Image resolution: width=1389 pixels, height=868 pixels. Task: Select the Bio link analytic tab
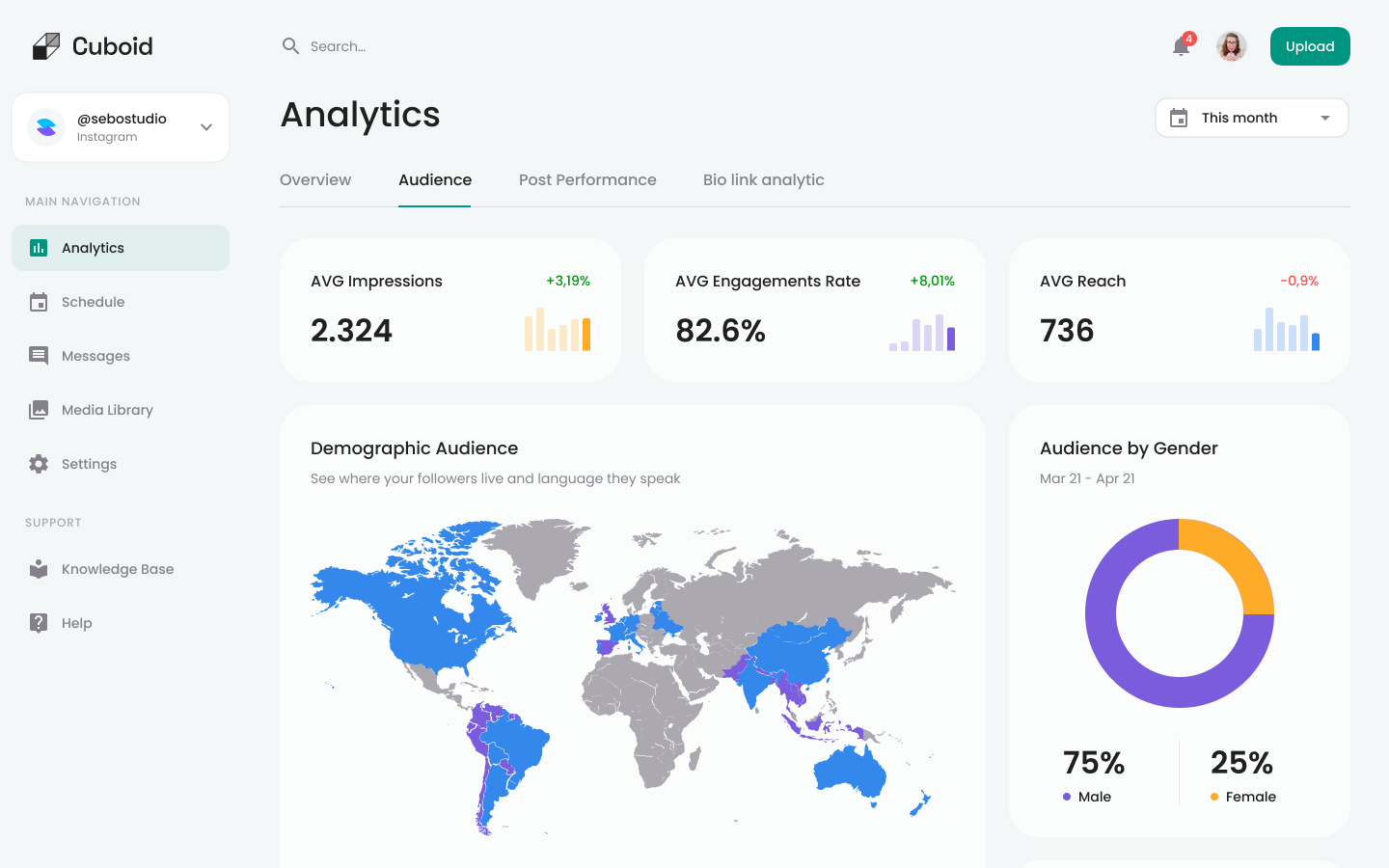pyautogui.click(x=763, y=179)
